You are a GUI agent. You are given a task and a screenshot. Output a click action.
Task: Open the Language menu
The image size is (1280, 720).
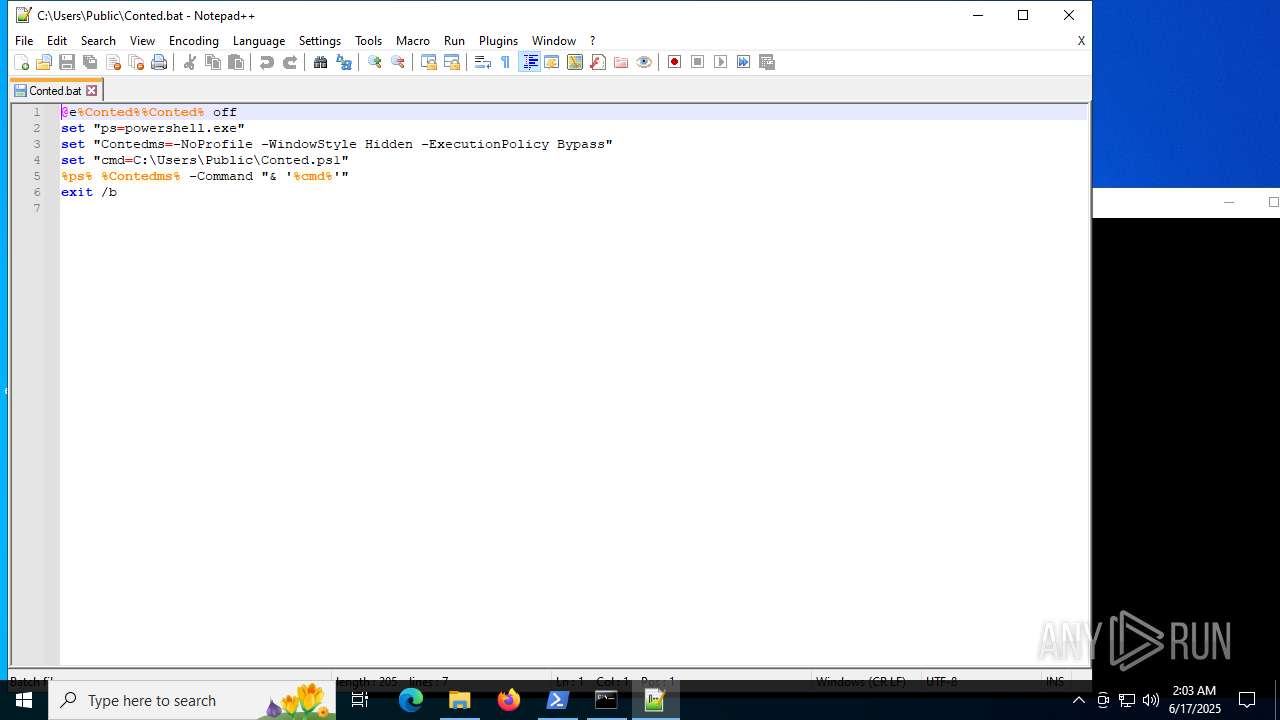point(259,41)
